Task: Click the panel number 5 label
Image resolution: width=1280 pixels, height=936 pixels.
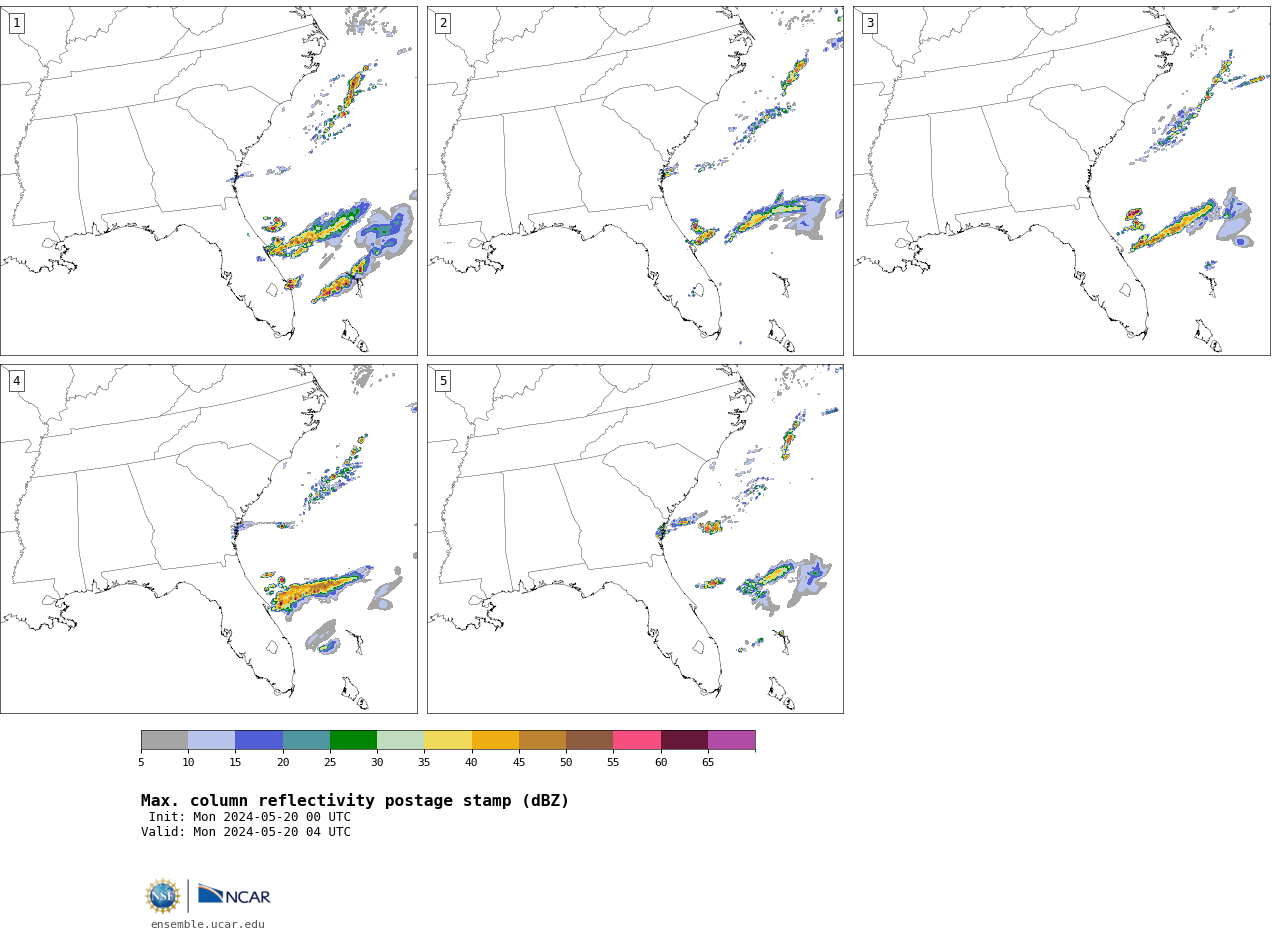Action: click(x=443, y=381)
